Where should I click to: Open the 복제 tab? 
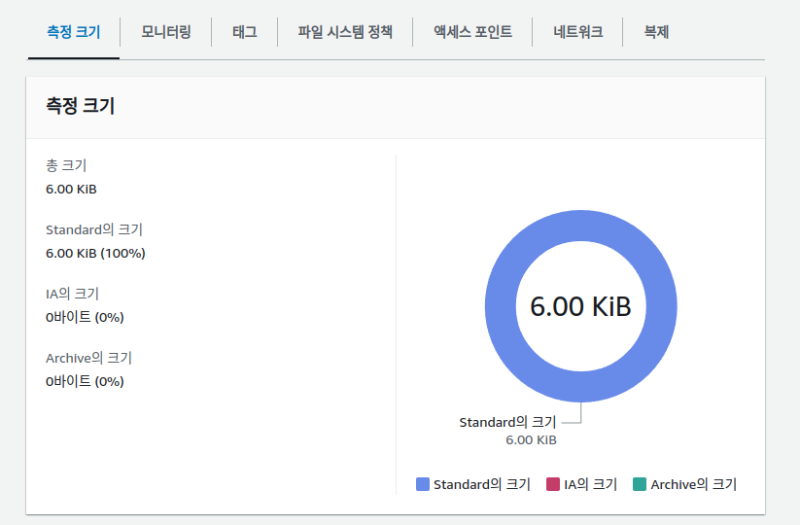pos(656,32)
